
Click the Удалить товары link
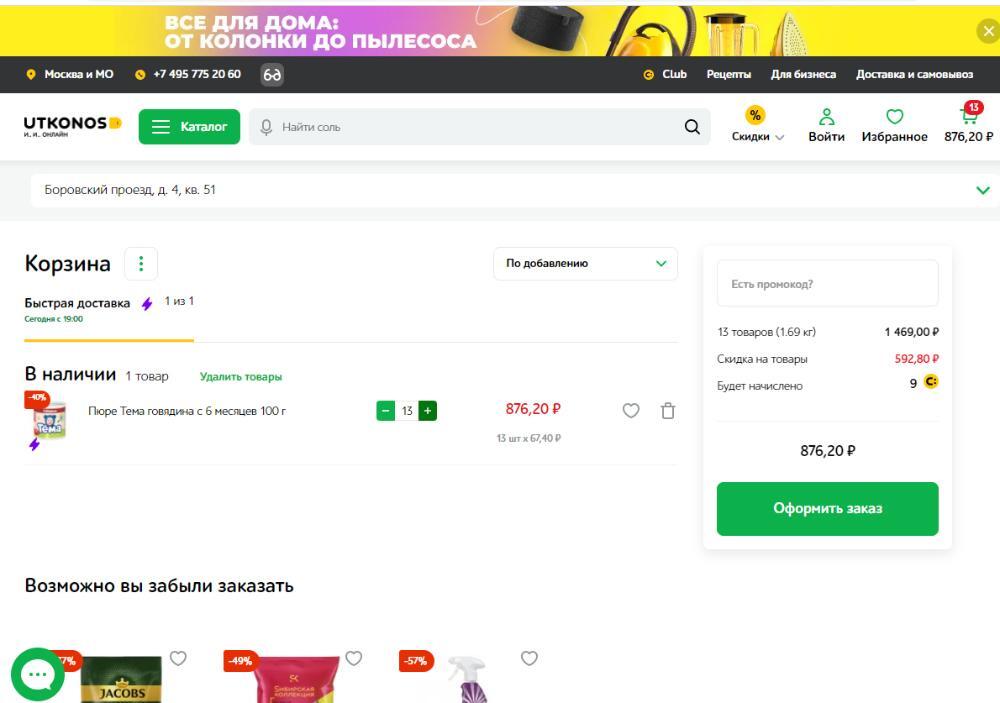click(x=241, y=377)
